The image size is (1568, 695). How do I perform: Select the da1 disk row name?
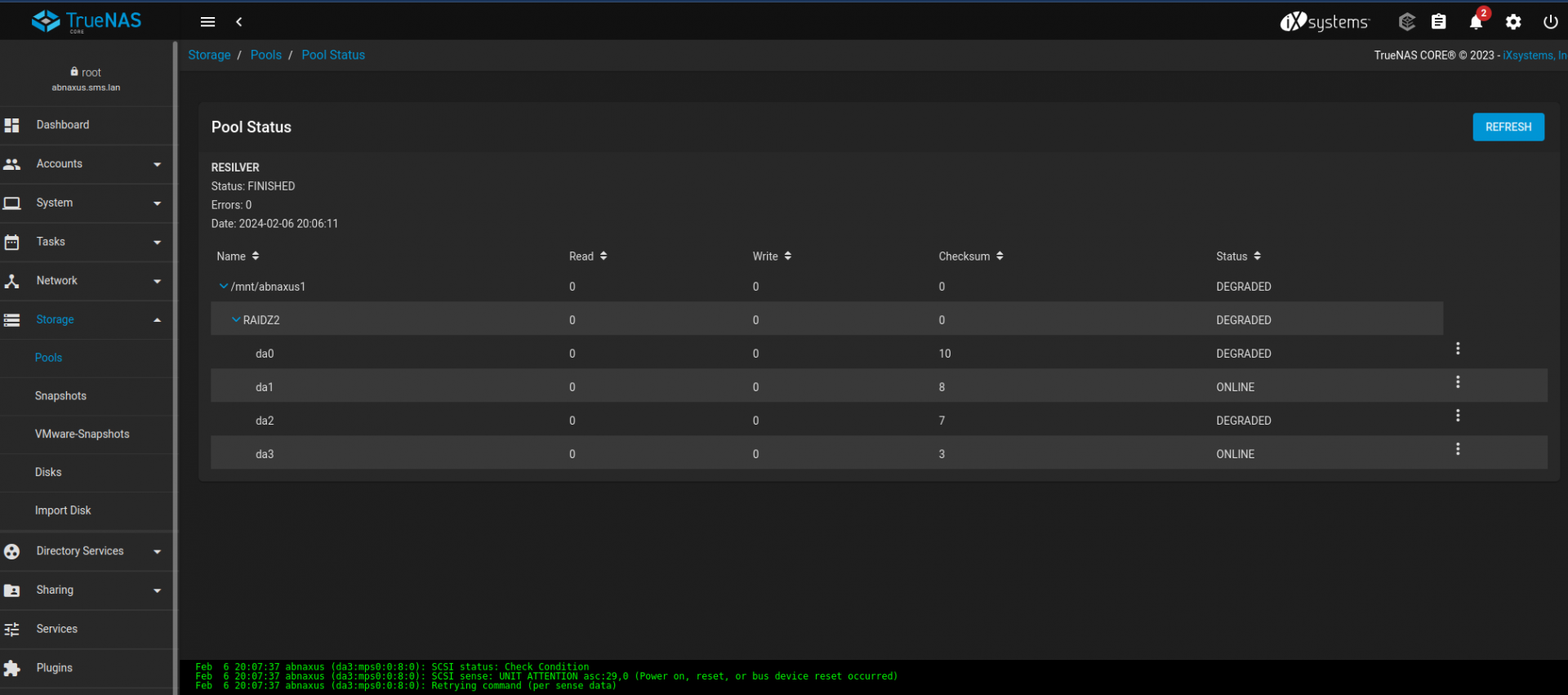click(265, 387)
